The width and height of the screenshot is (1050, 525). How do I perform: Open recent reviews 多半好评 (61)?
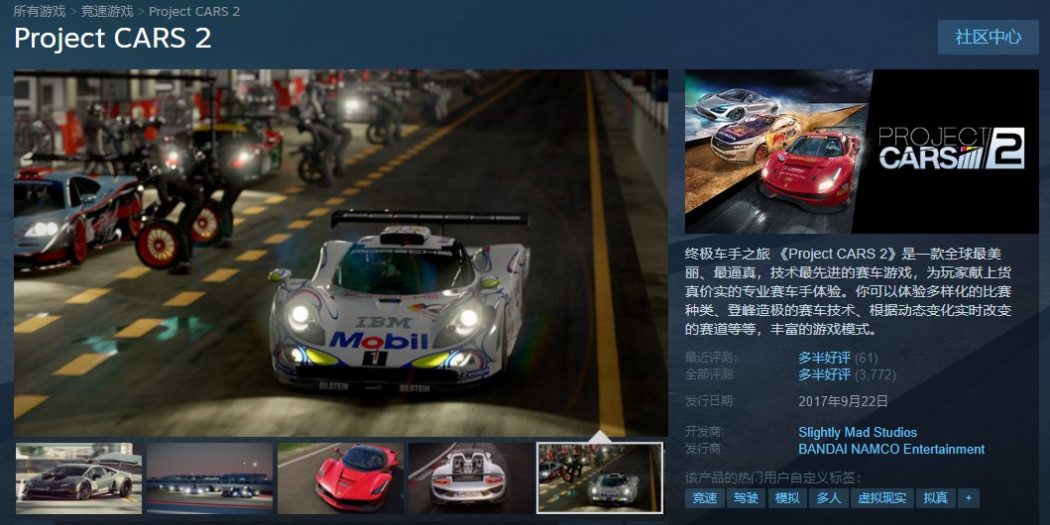tap(838, 358)
